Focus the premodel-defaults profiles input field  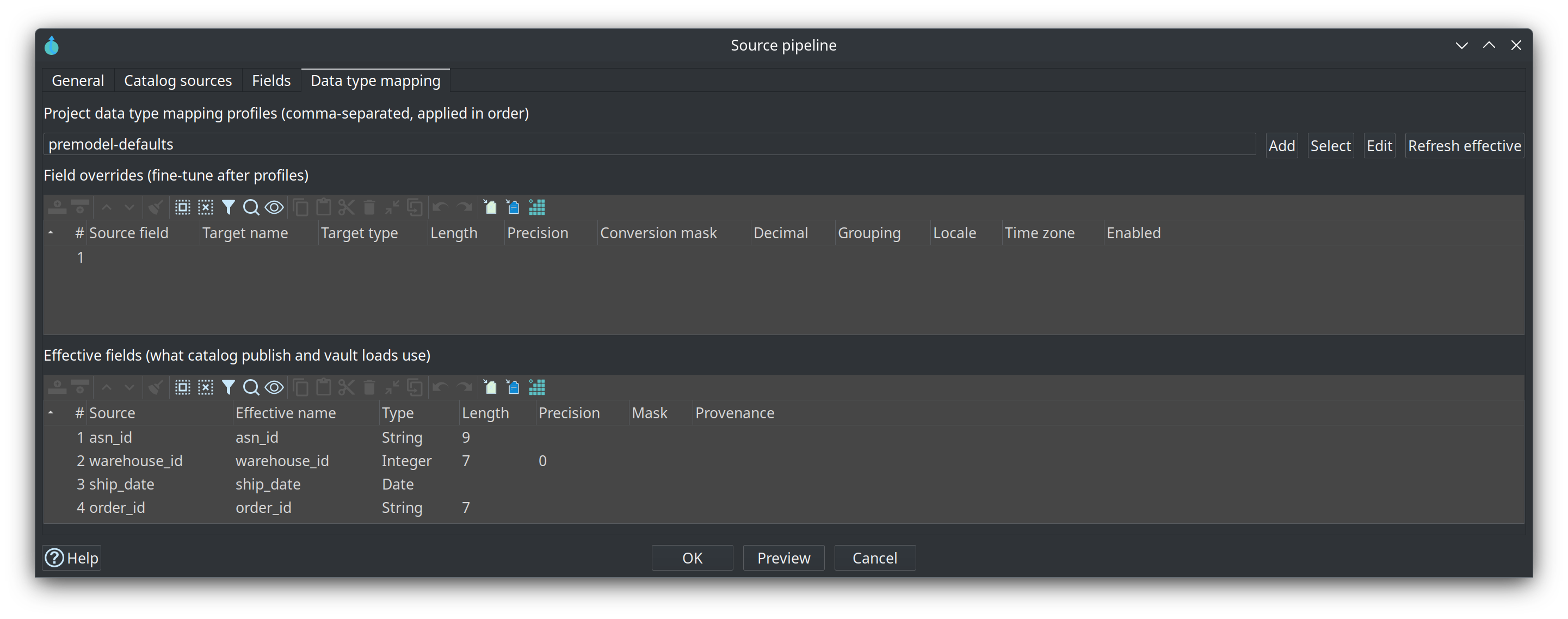(650, 144)
